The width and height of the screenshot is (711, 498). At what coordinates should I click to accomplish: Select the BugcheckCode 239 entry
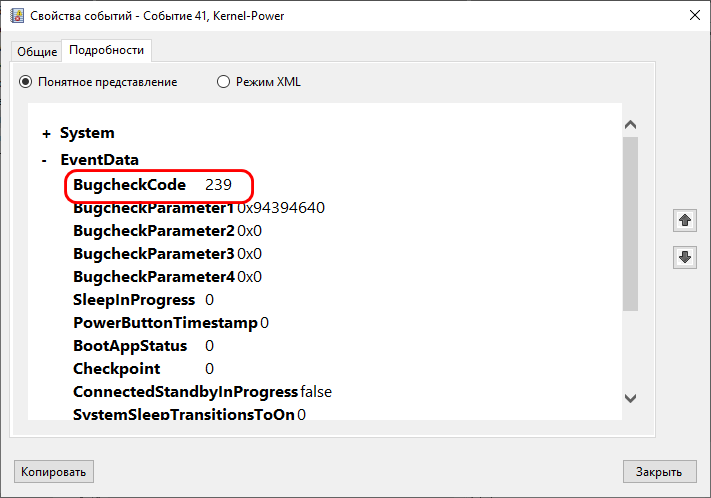(152, 185)
